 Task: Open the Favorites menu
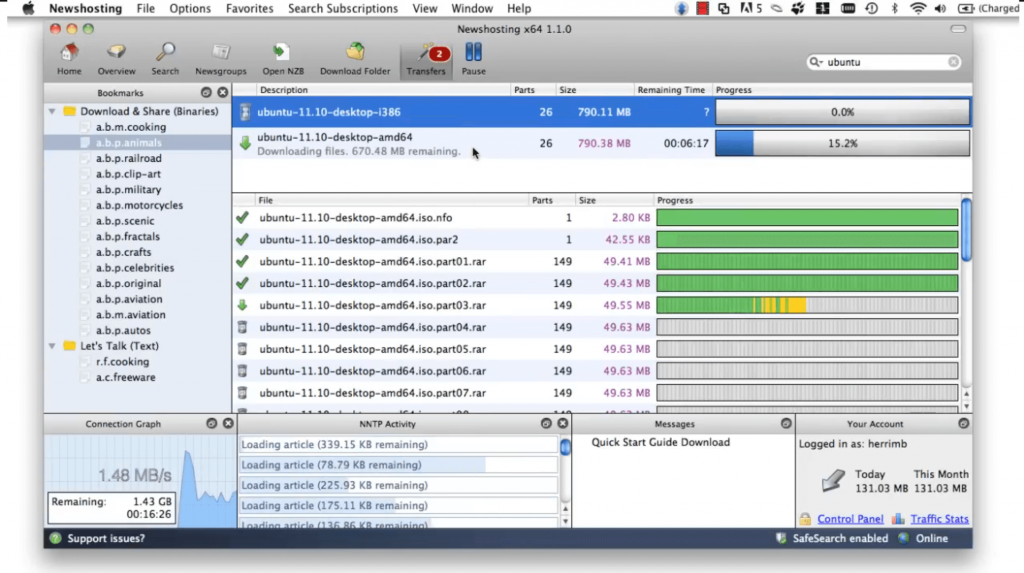[x=249, y=8]
